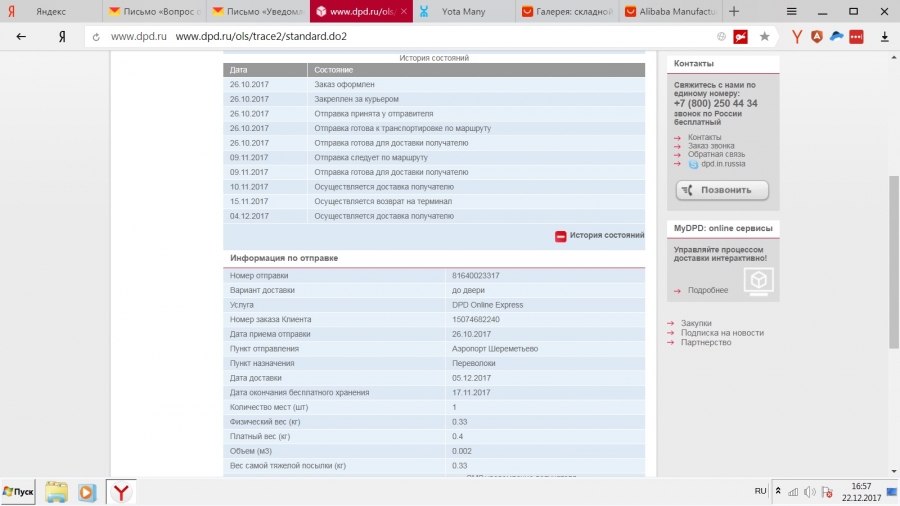Click the 'Состояние' column header
This screenshot has height=506, width=900.
(x=476, y=70)
